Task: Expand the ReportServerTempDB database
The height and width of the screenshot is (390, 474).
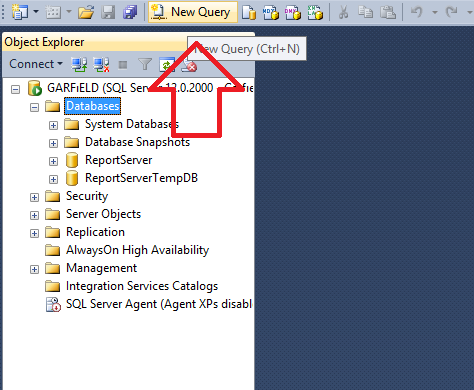Action: [53, 179]
